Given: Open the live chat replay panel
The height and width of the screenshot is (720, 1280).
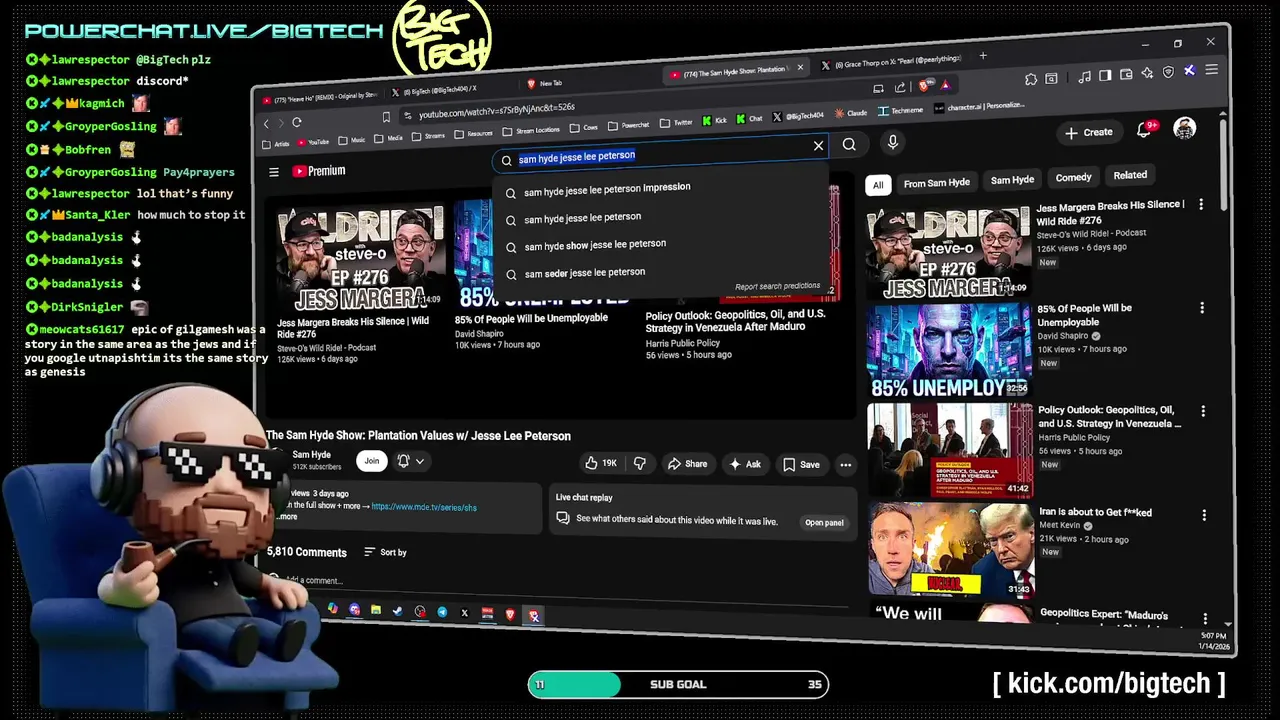Looking at the screenshot, I should pyautogui.click(x=824, y=522).
